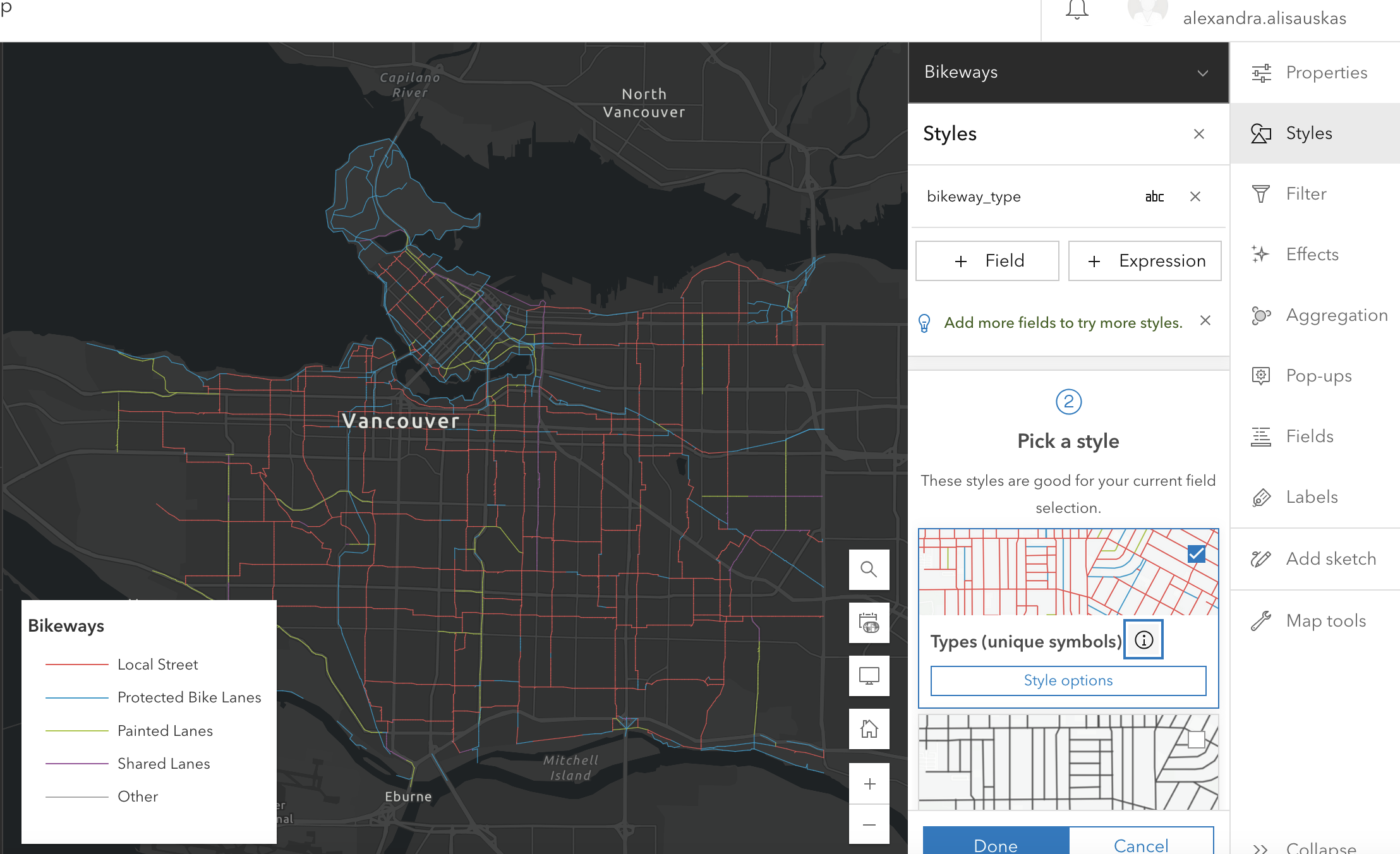
Task: Click the Done button
Action: [992, 840]
